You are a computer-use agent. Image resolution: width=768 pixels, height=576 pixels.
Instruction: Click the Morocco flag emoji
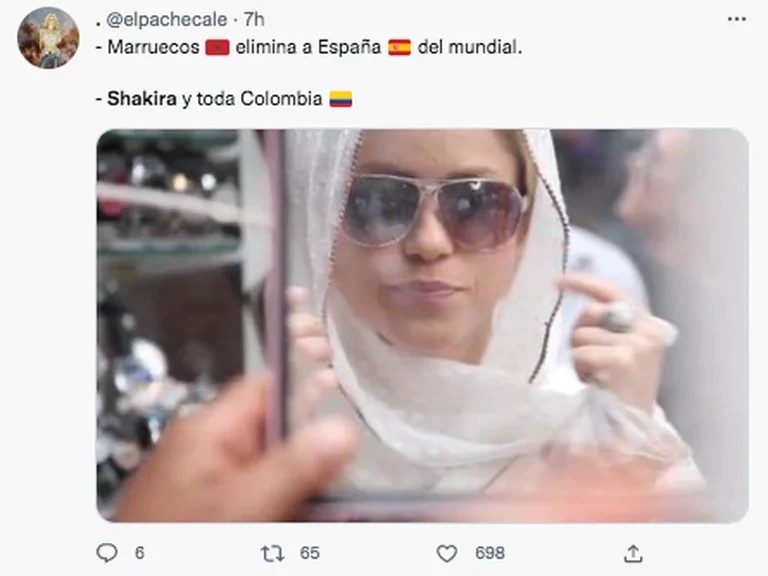(217, 48)
